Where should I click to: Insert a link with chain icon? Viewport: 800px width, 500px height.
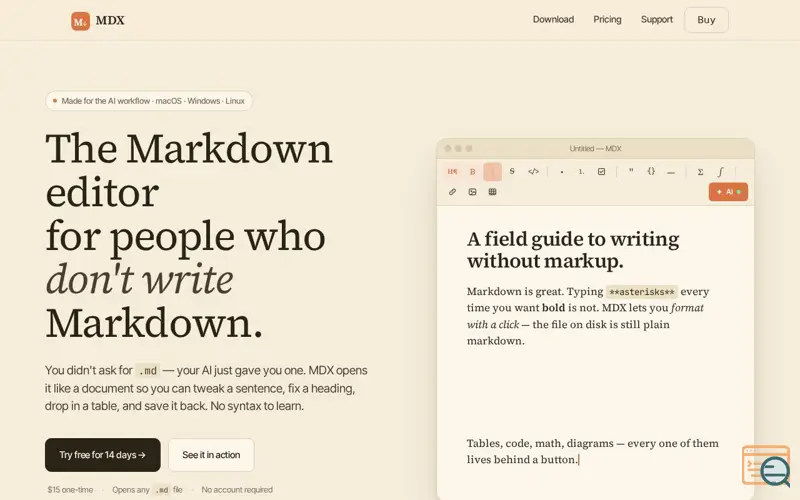click(x=452, y=192)
